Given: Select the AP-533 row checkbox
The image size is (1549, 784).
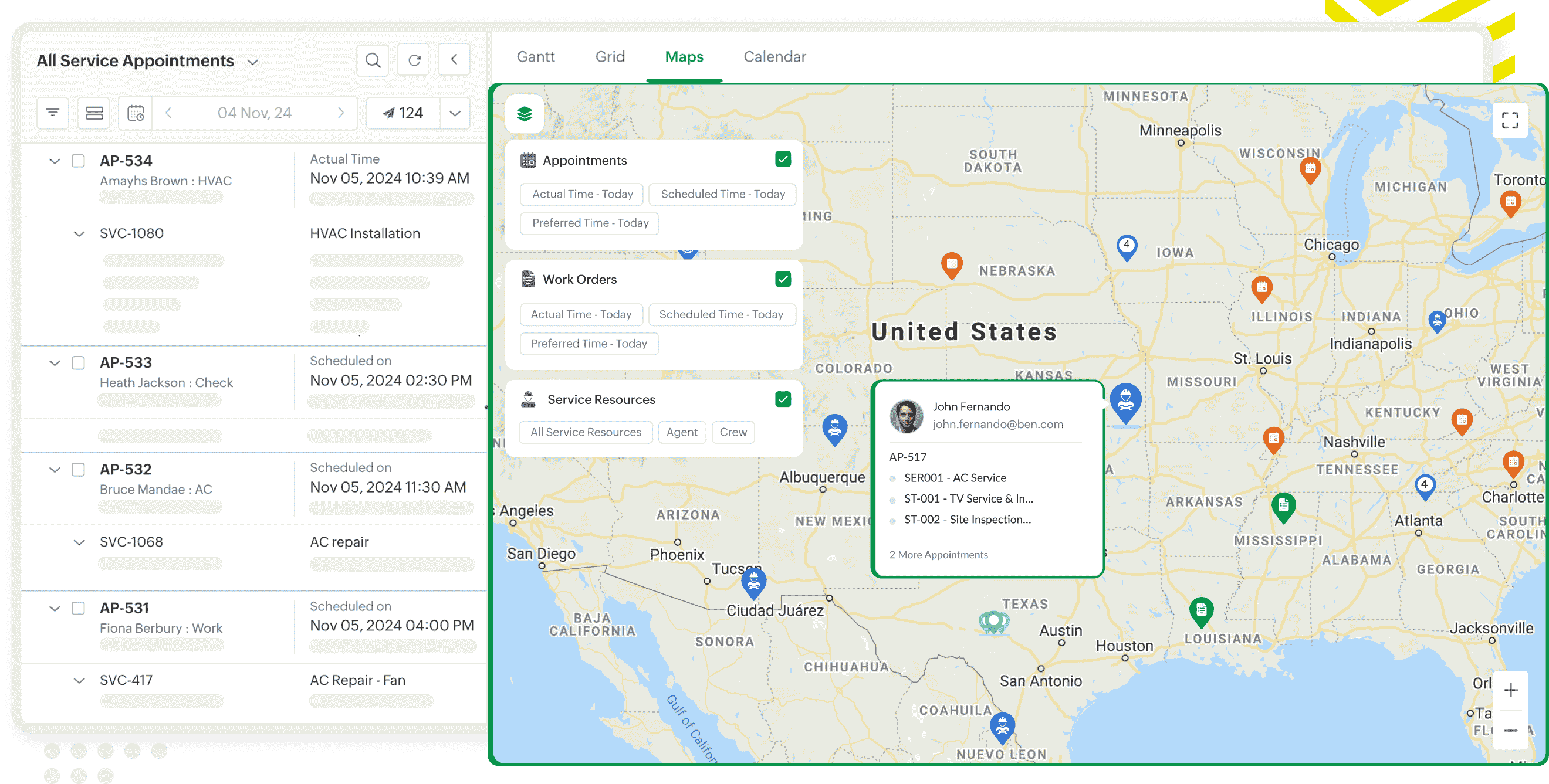Looking at the screenshot, I should pos(78,363).
